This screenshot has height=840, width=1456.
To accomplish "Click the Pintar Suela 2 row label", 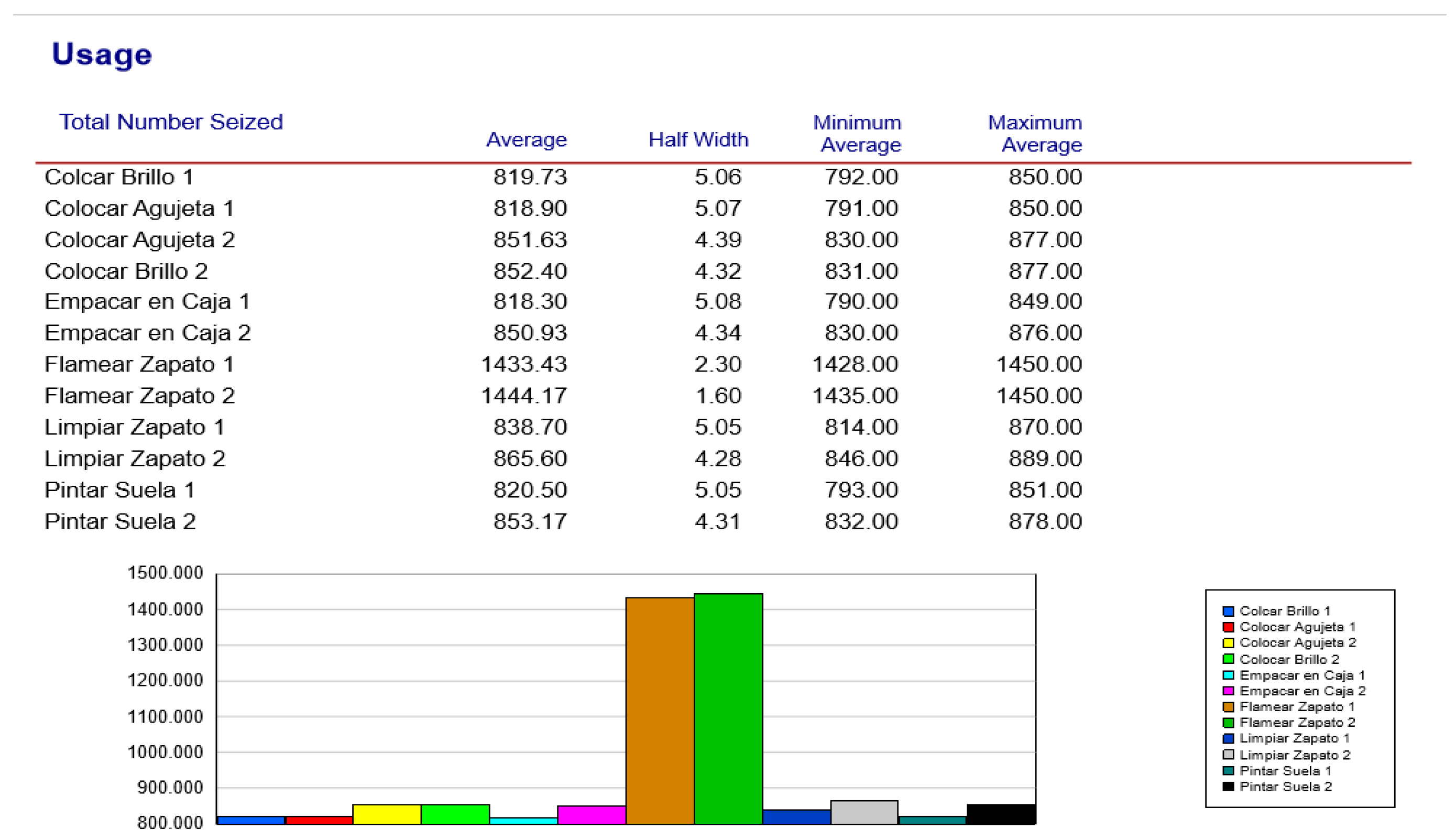I will 120,521.
